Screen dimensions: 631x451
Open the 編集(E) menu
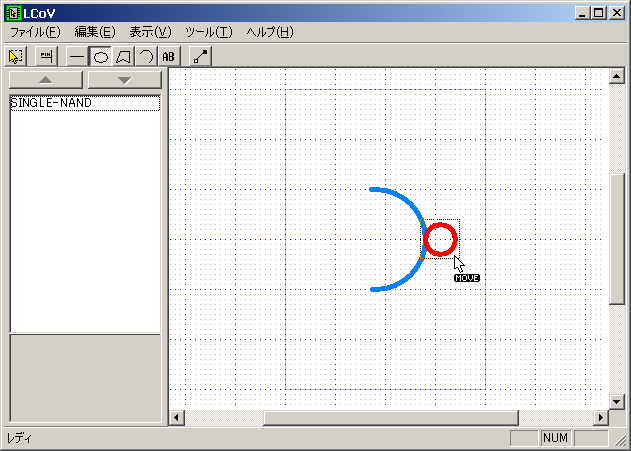click(95, 32)
